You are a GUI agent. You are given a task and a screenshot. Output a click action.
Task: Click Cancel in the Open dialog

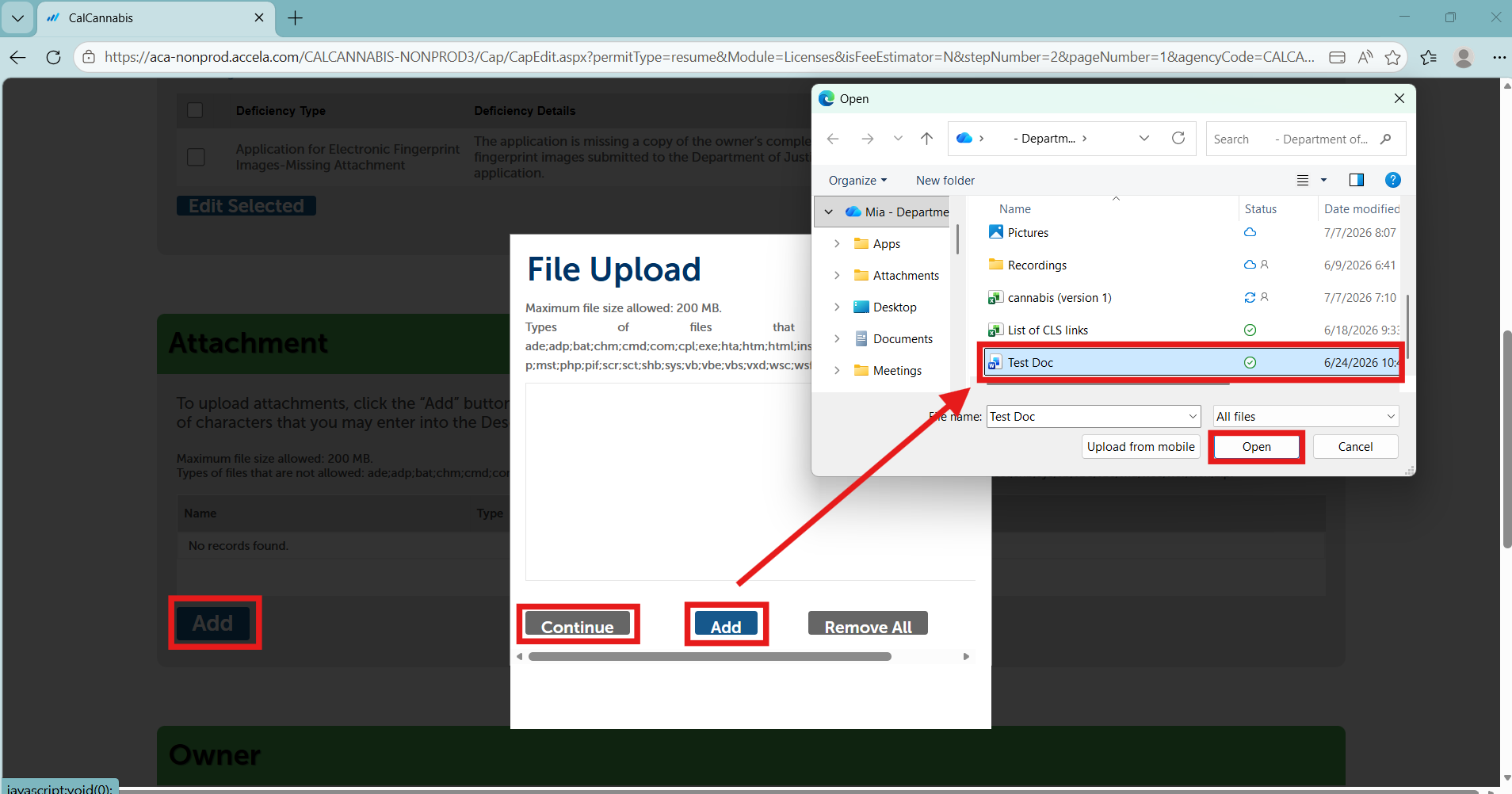tap(1355, 447)
